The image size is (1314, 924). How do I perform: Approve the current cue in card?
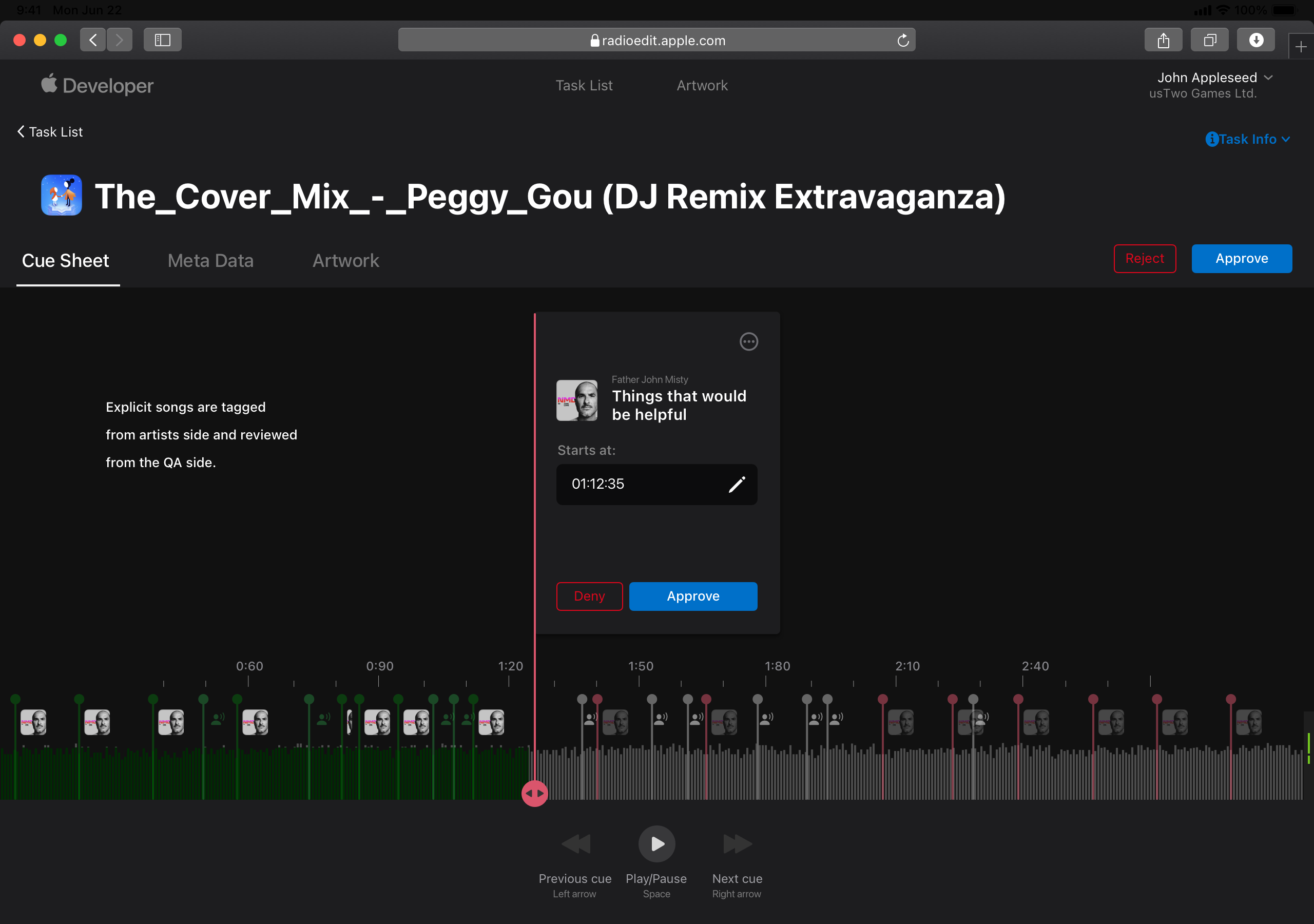(x=693, y=596)
